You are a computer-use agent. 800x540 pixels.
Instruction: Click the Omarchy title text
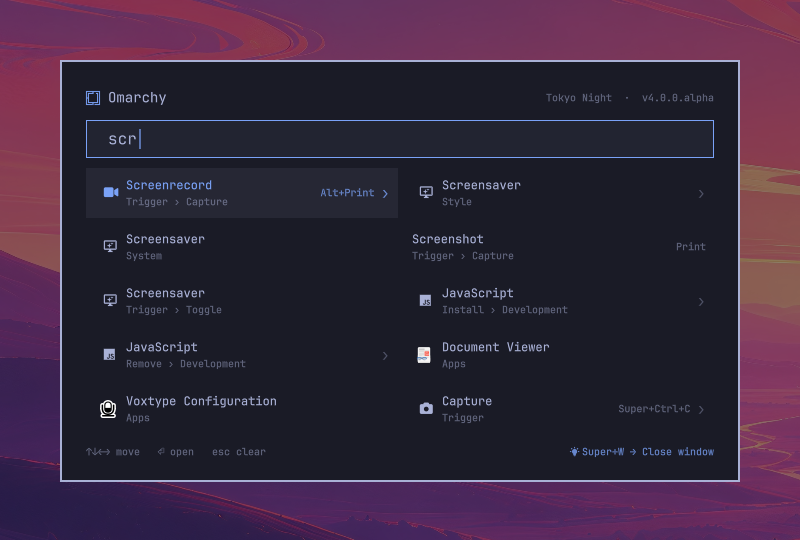point(137,97)
